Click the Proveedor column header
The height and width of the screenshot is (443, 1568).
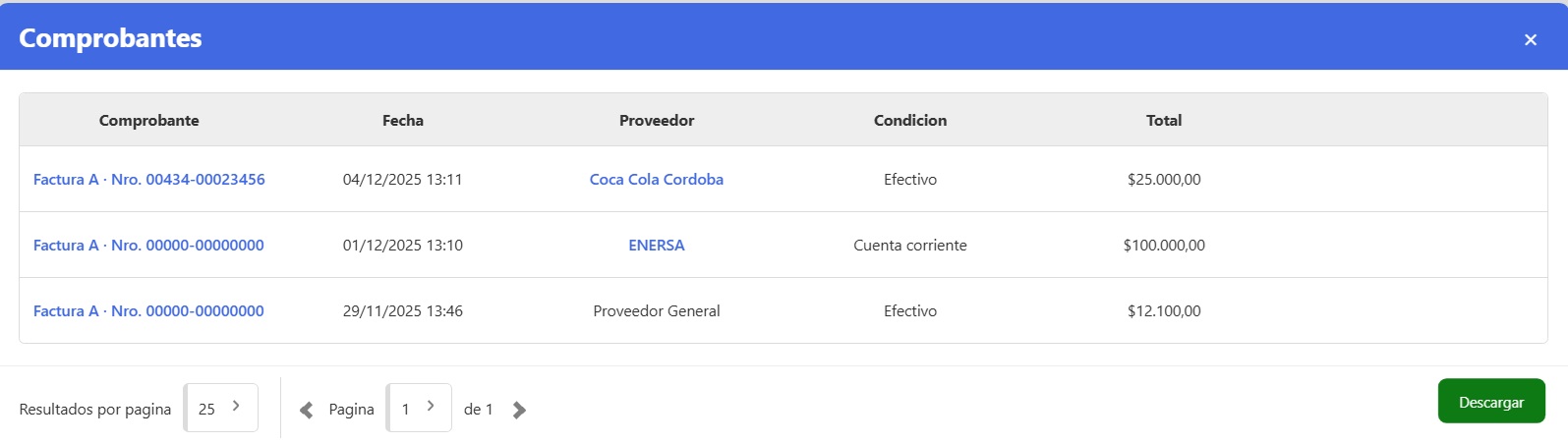coord(656,121)
